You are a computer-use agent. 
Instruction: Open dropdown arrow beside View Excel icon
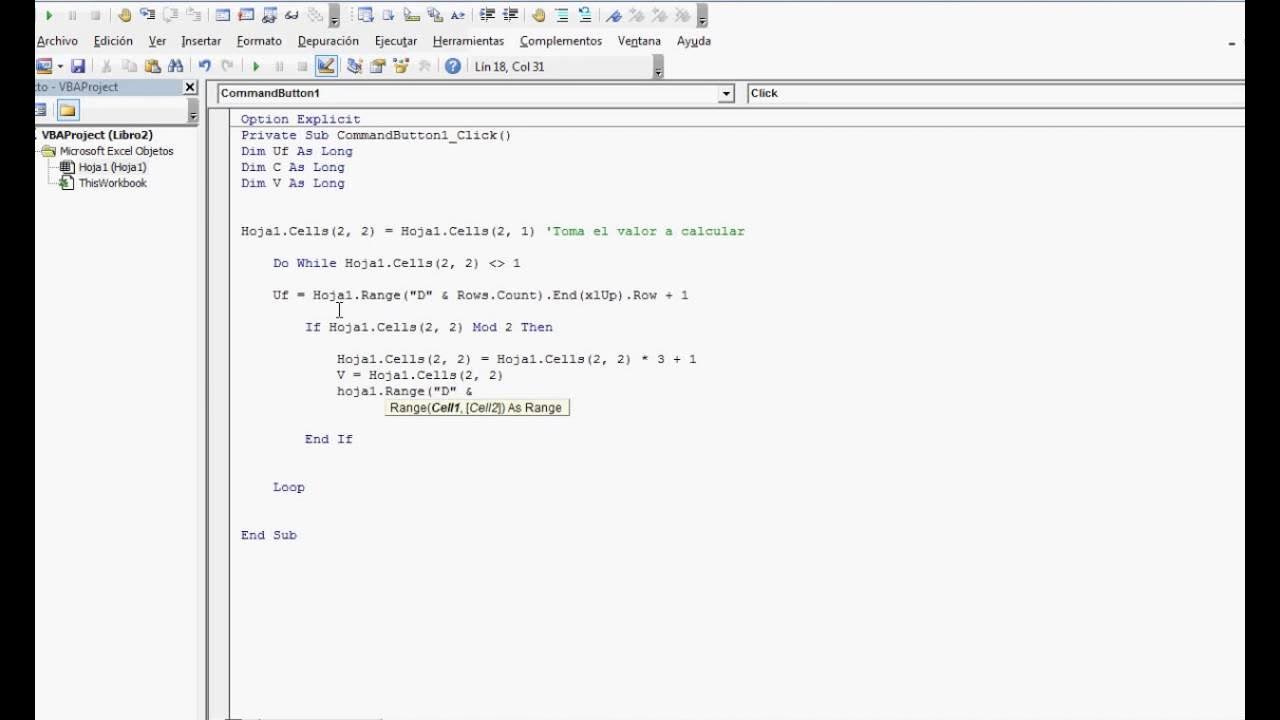(x=60, y=66)
